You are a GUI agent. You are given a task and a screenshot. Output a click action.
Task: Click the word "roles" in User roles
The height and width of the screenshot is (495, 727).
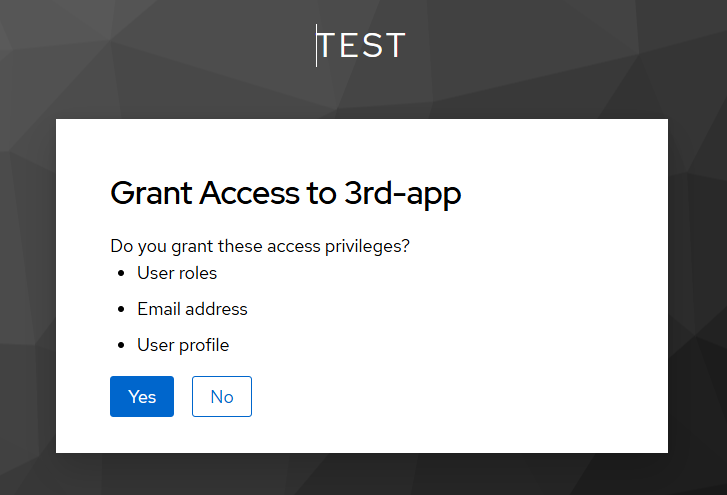pos(198,273)
